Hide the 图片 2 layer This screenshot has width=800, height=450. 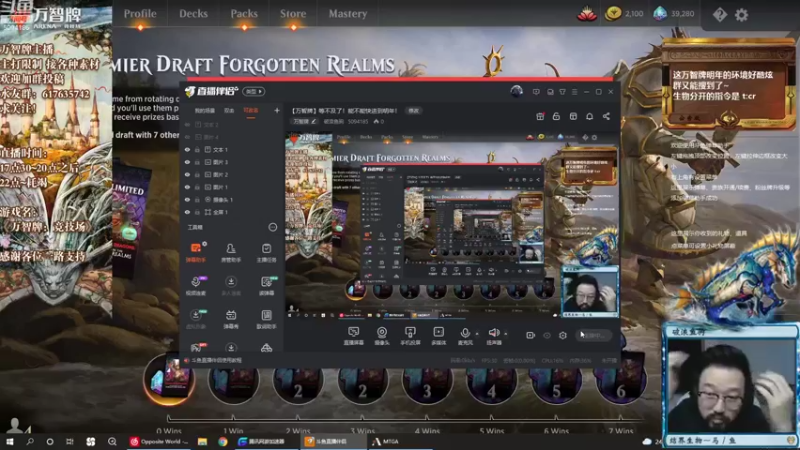187,174
